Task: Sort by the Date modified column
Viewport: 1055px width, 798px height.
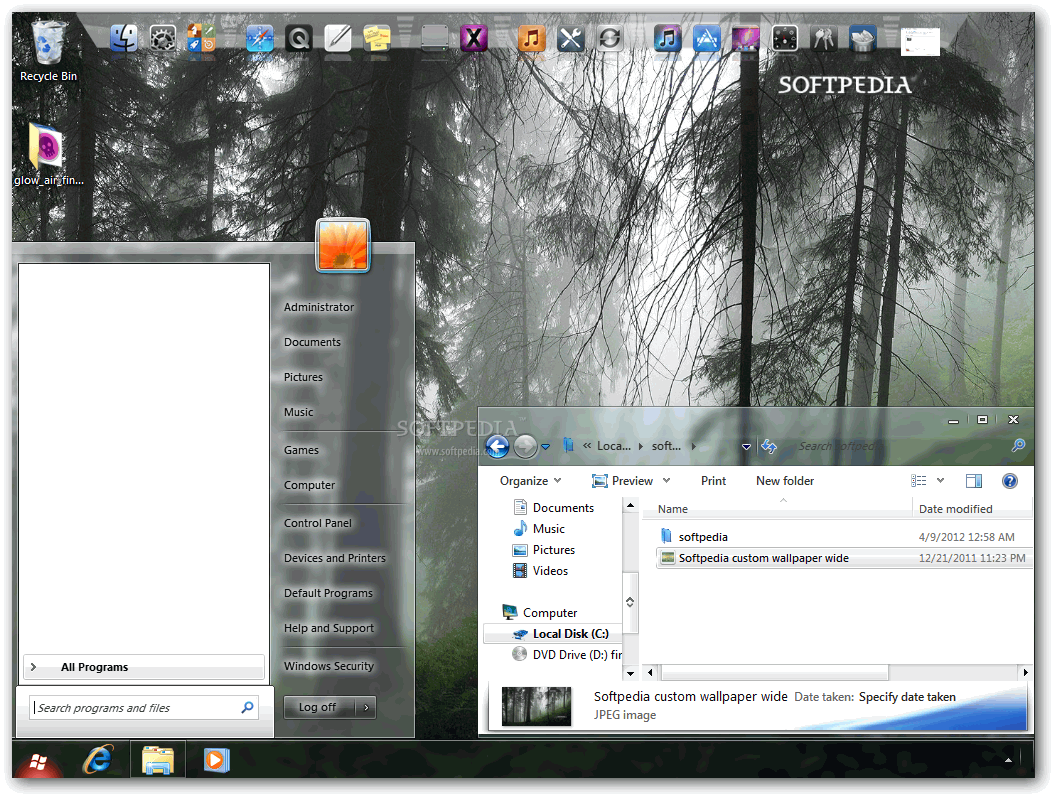Action: click(x=972, y=509)
